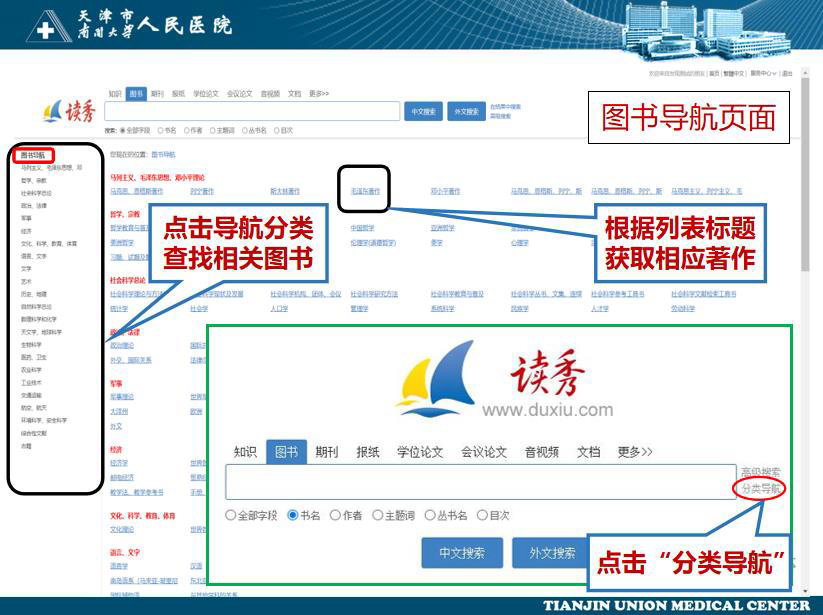Image resolution: width=823 pixels, height=615 pixels.
Task: Open 天文学、地球科学 in the left sidebar
Action: [x=41, y=332]
